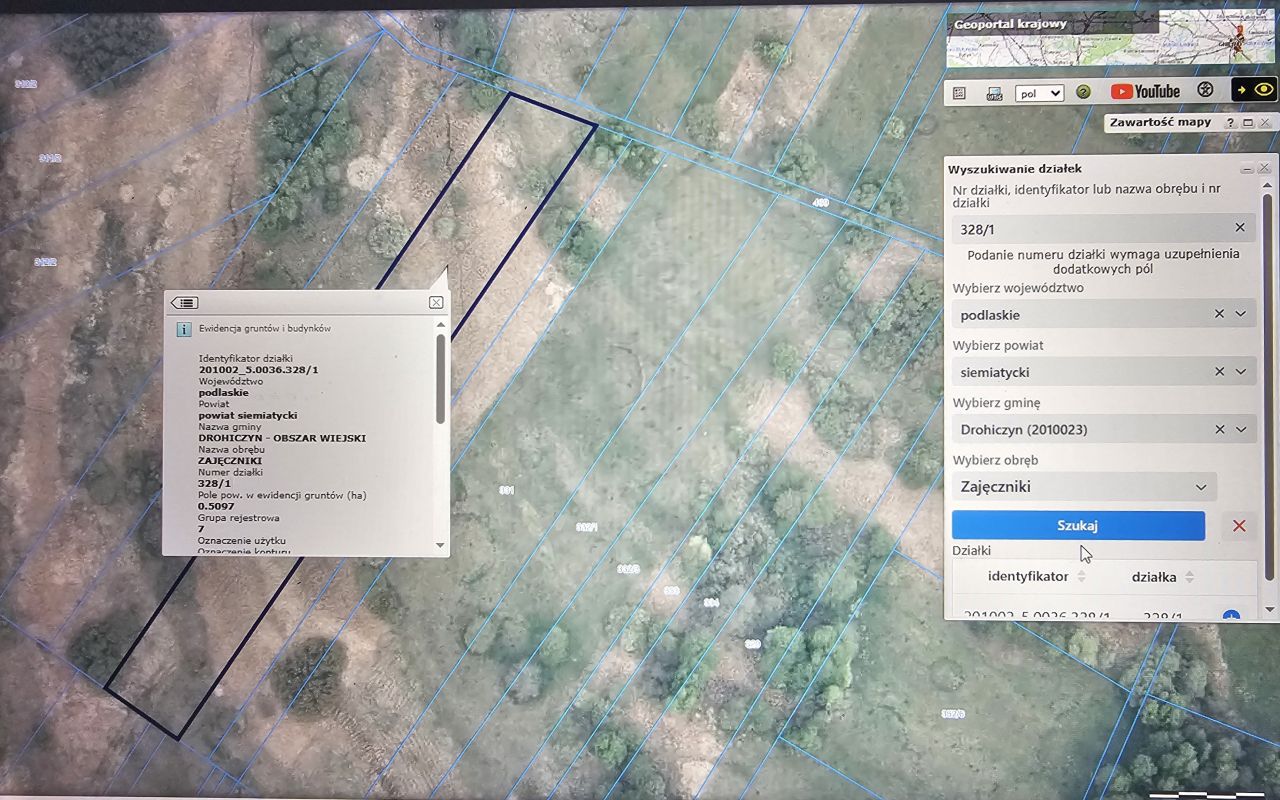Sort results by identyfikator column
The height and width of the screenshot is (800, 1280).
(x=1081, y=577)
